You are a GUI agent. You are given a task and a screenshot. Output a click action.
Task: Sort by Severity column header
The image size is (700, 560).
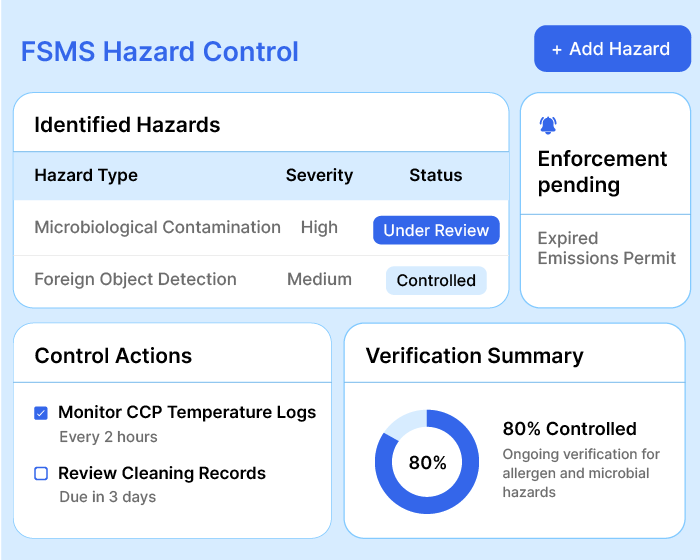point(319,175)
